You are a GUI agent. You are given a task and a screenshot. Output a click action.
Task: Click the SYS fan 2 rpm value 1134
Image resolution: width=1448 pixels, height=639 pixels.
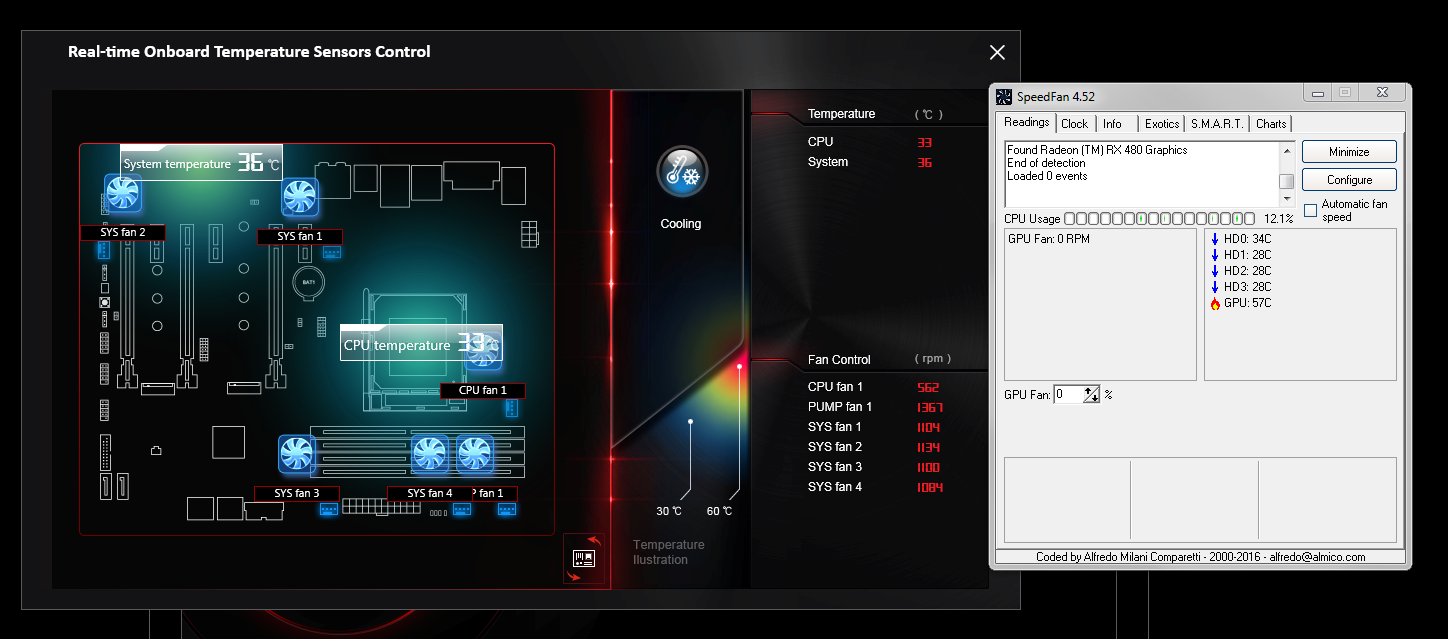[929, 447]
